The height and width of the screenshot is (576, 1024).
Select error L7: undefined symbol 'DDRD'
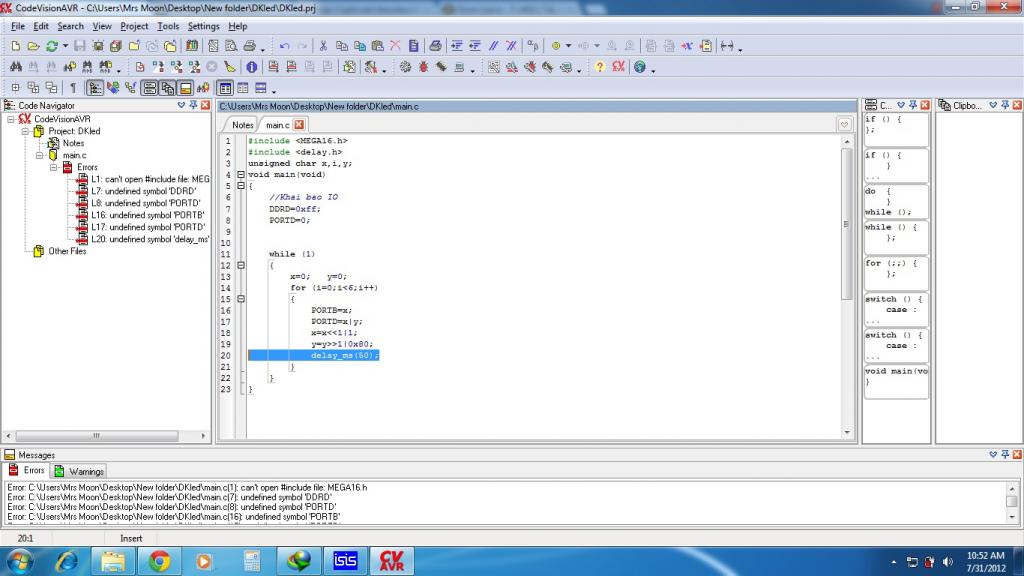click(x=143, y=191)
